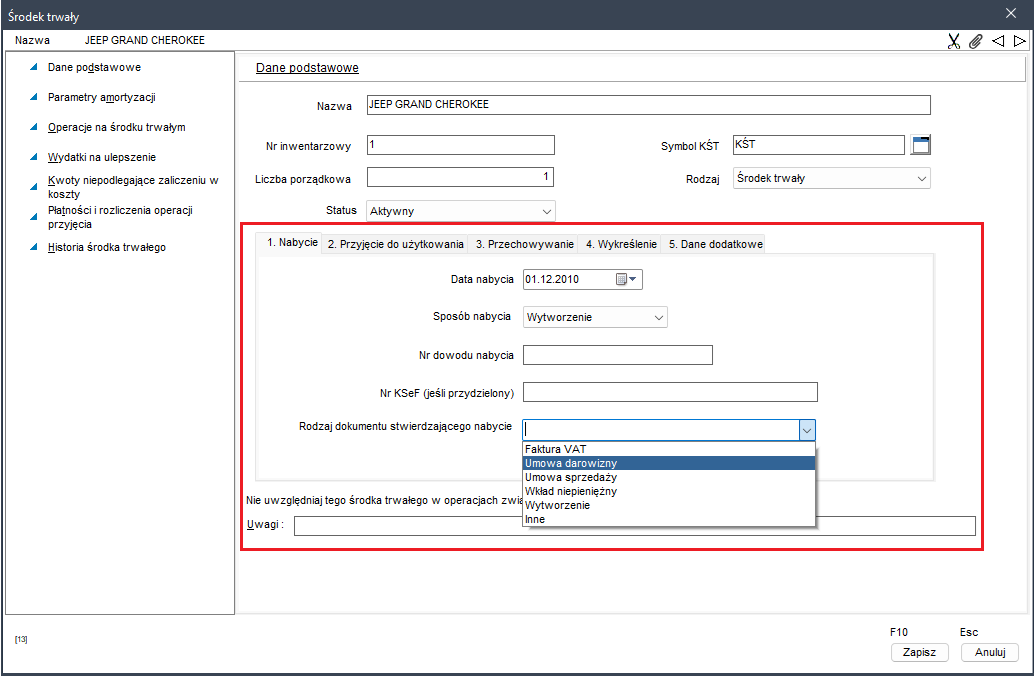Open the 4. Wykreślenie tab
Image resolution: width=1034 pixels, height=676 pixels.
(x=621, y=244)
